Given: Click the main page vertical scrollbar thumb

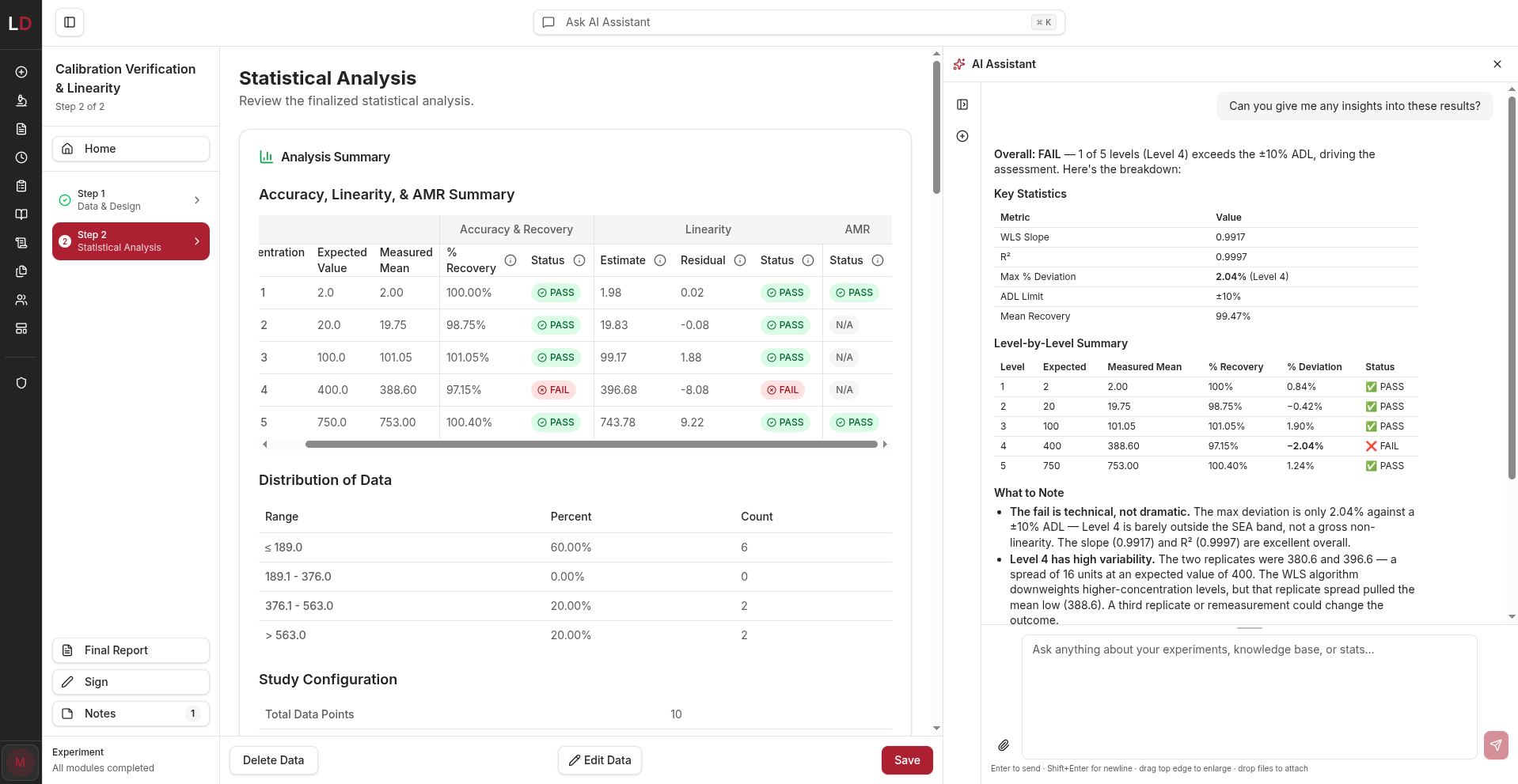Looking at the screenshot, I should coord(936,127).
